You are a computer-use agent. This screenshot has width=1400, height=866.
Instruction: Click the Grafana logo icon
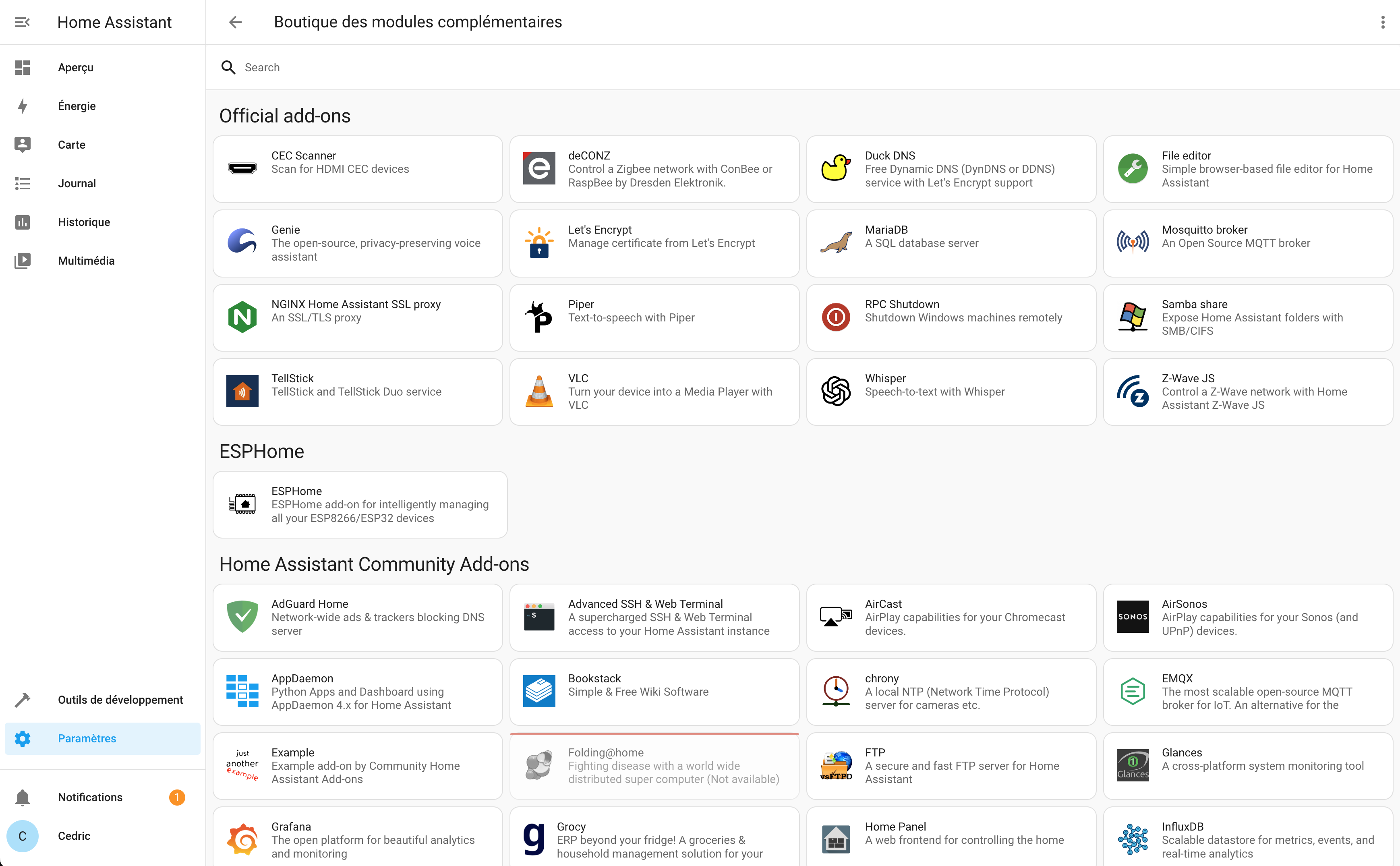[242, 840]
